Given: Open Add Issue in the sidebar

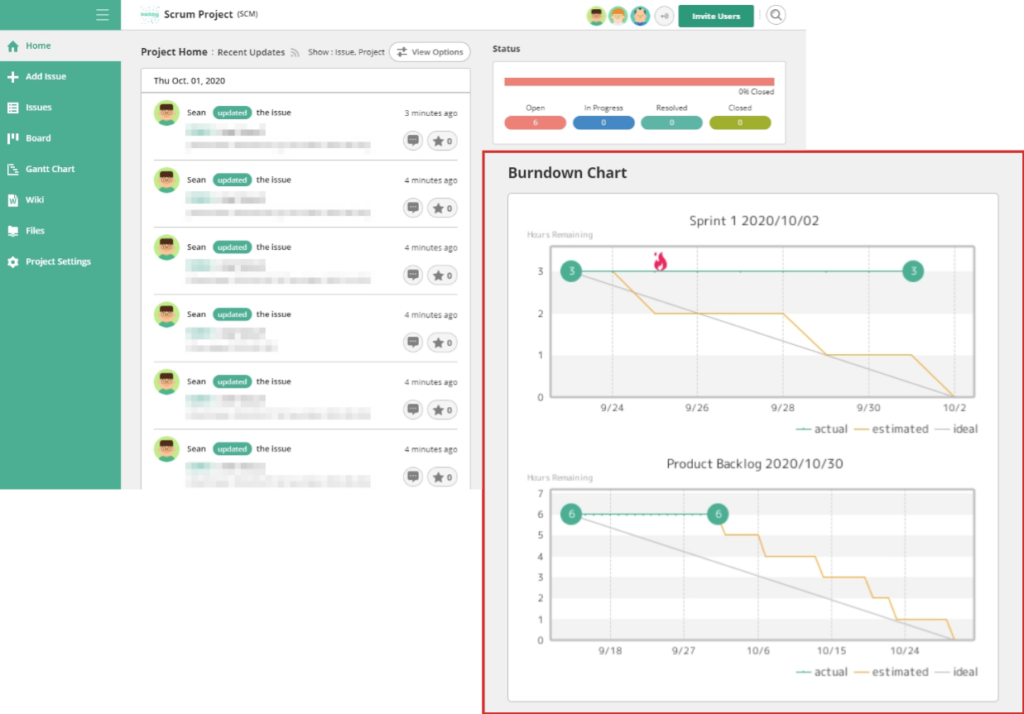Looking at the screenshot, I should pyautogui.click(x=46, y=77).
